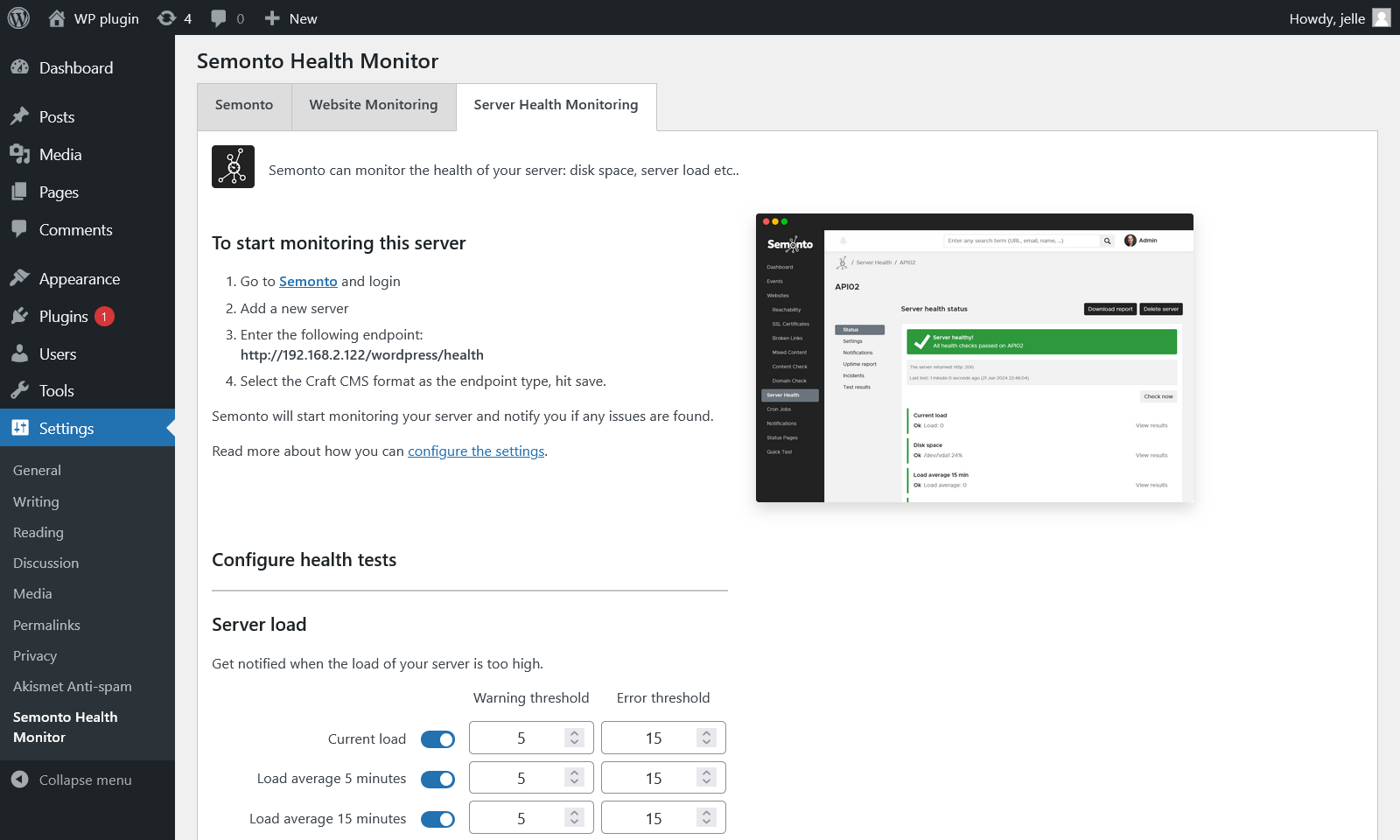Click the Appearance paintbrush icon
1400x840 pixels.
(19, 278)
